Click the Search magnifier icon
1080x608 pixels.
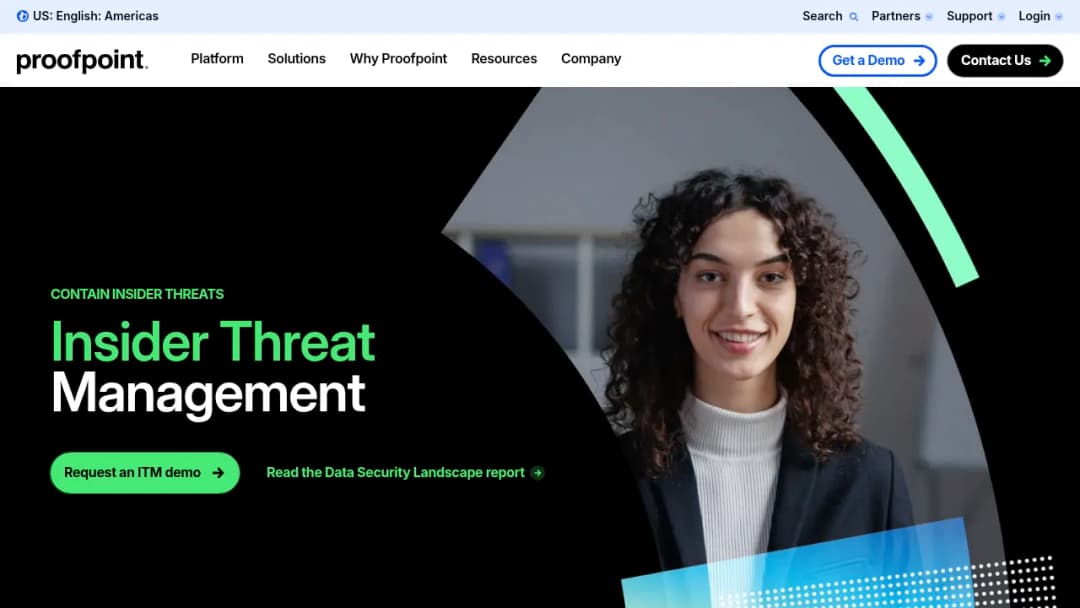[853, 17]
